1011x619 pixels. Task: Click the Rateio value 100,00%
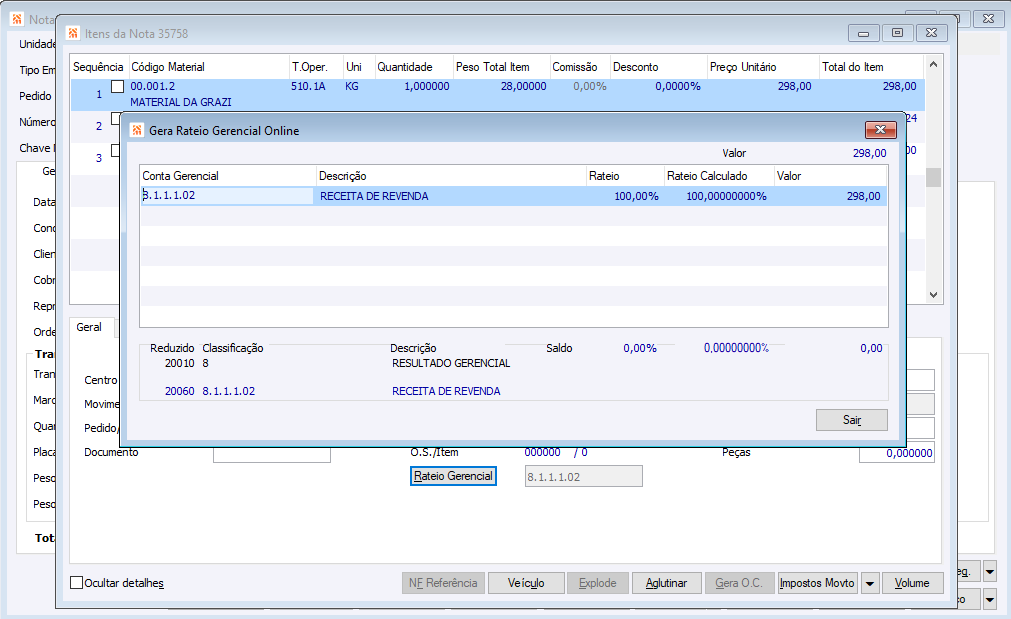[636, 196]
